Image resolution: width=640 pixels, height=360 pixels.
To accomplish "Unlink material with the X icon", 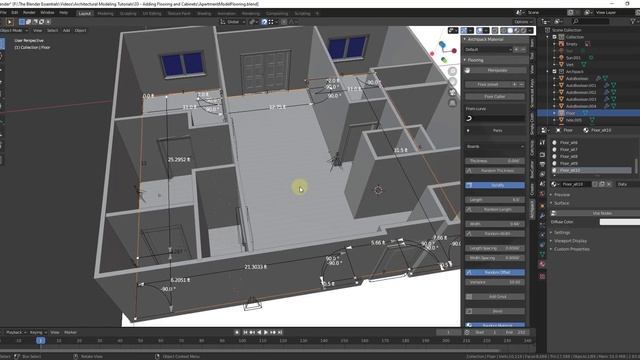I will 609,184.
